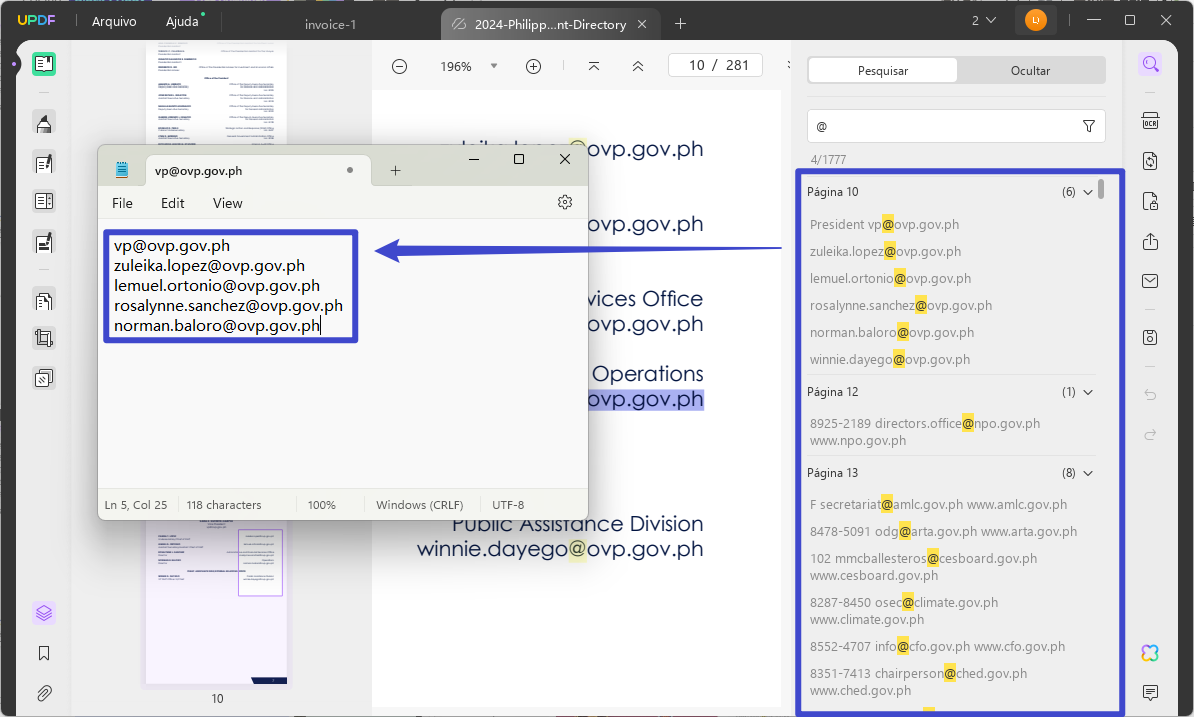Open the comments chat icon at bottom right
Image resolution: width=1194 pixels, height=717 pixels.
[1151, 692]
